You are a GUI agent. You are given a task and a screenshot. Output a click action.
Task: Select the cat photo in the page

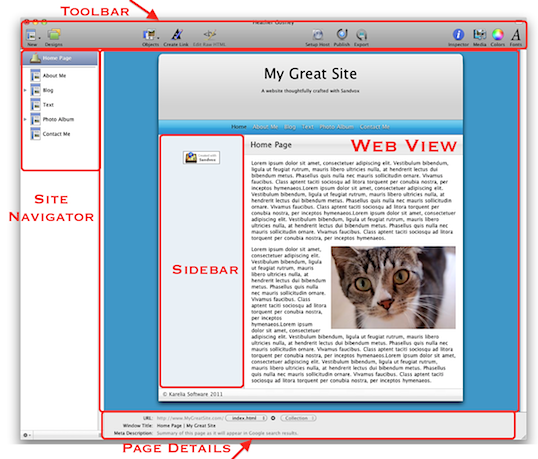pos(393,287)
